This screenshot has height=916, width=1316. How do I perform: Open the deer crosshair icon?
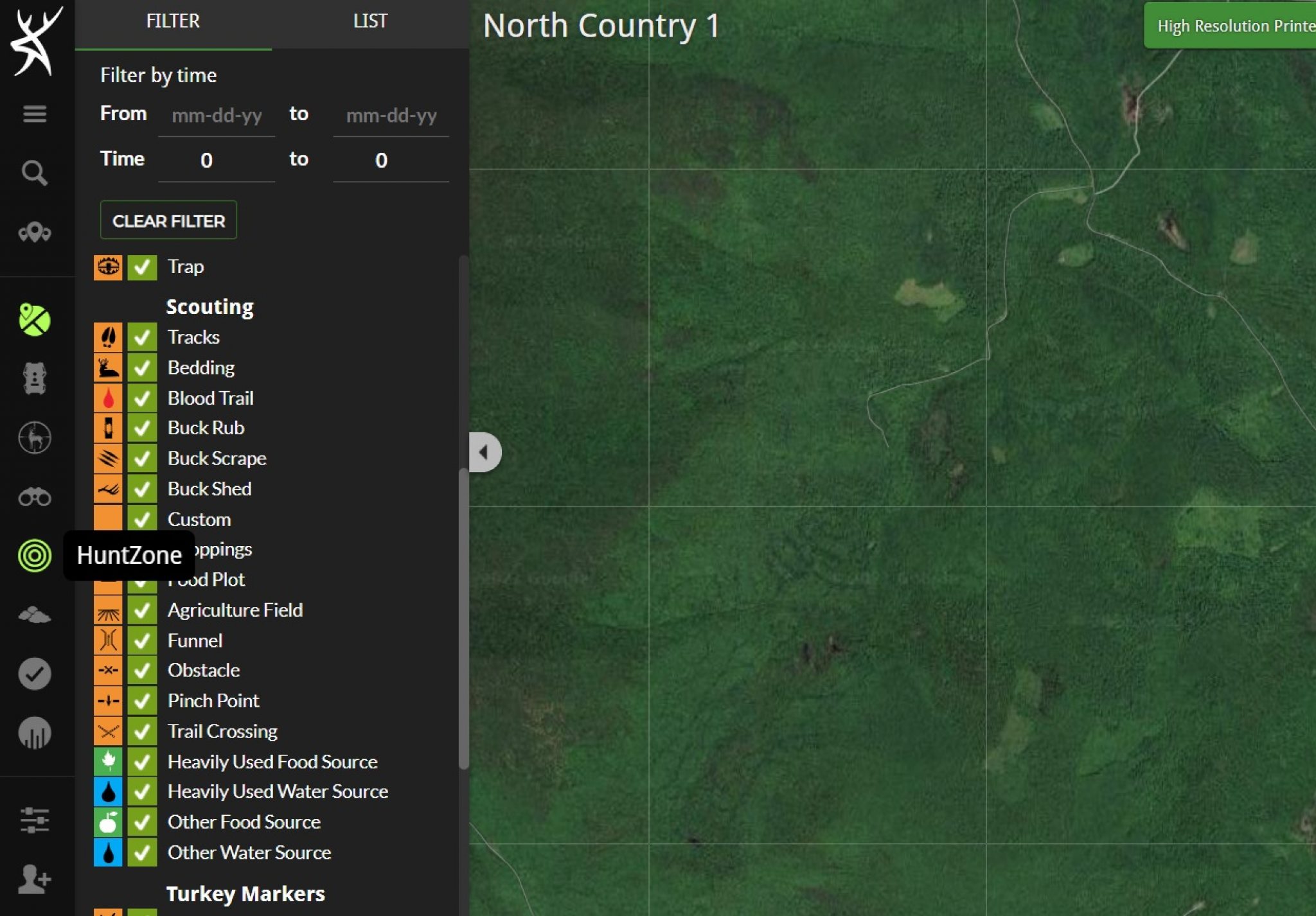(x=35, y=438)
